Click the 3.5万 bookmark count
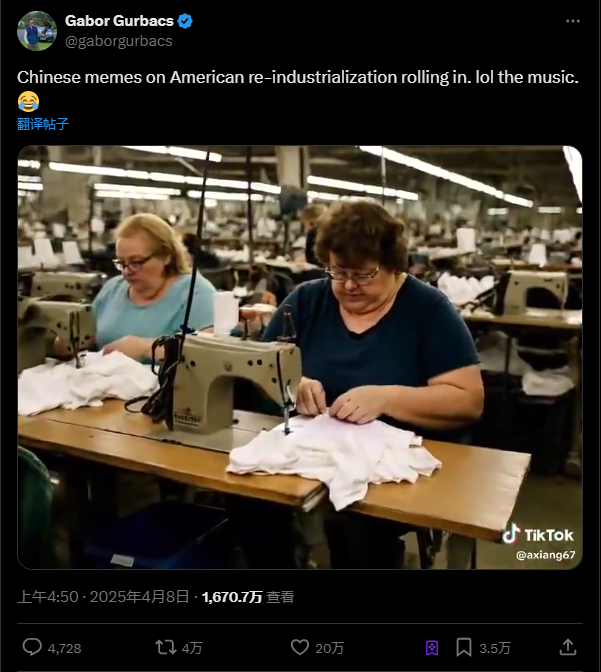This screenshot has height=672, width=601. click(x=495, y=648)
